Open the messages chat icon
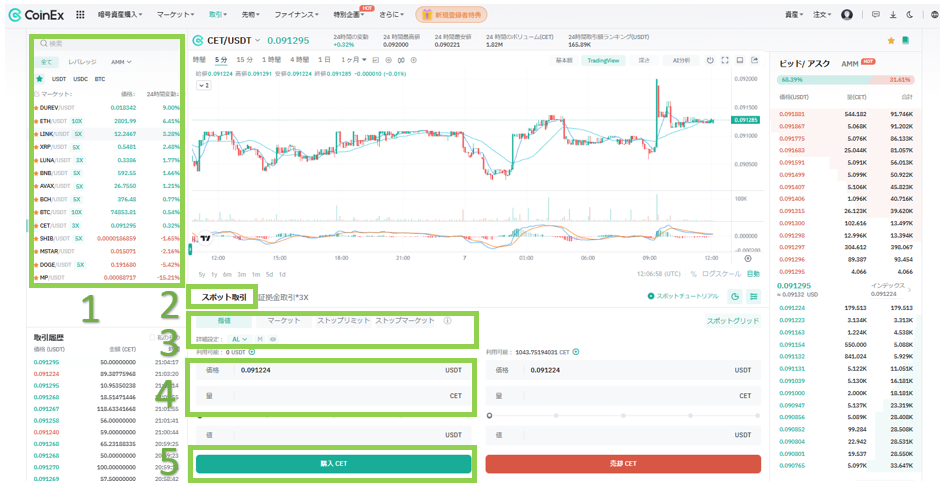The height and width of the screenshot is (491, 940). (x=876, y=14)
